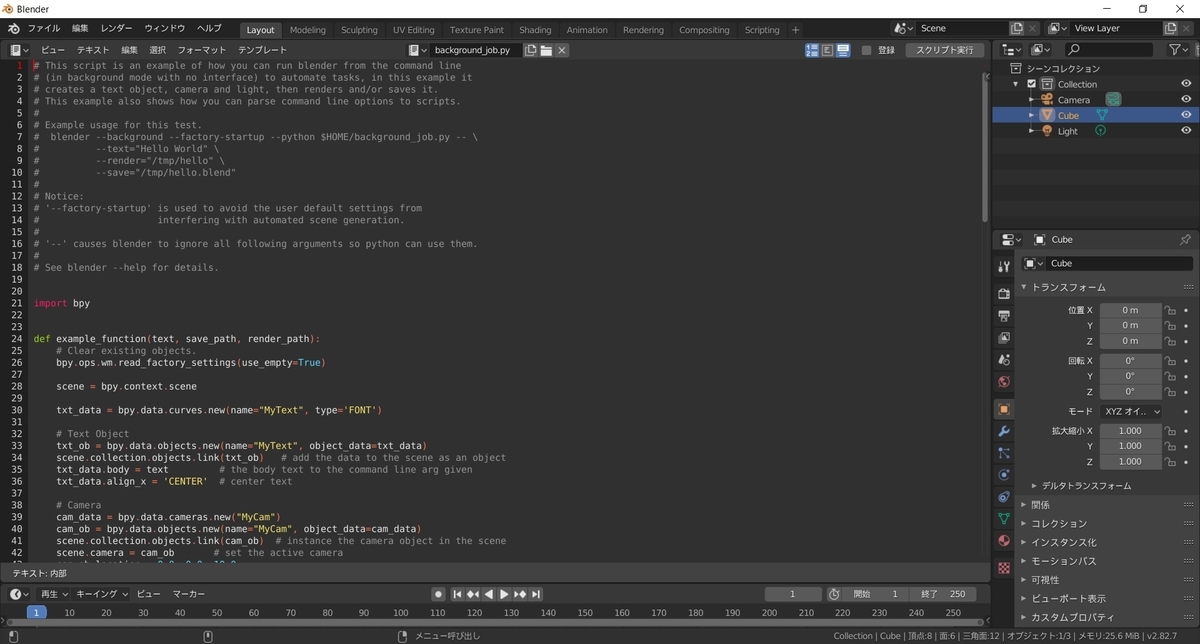The height and width of the screenshot is (644, 1200).
Task: Open text file folder icon
Action: (x=546, y=50)
